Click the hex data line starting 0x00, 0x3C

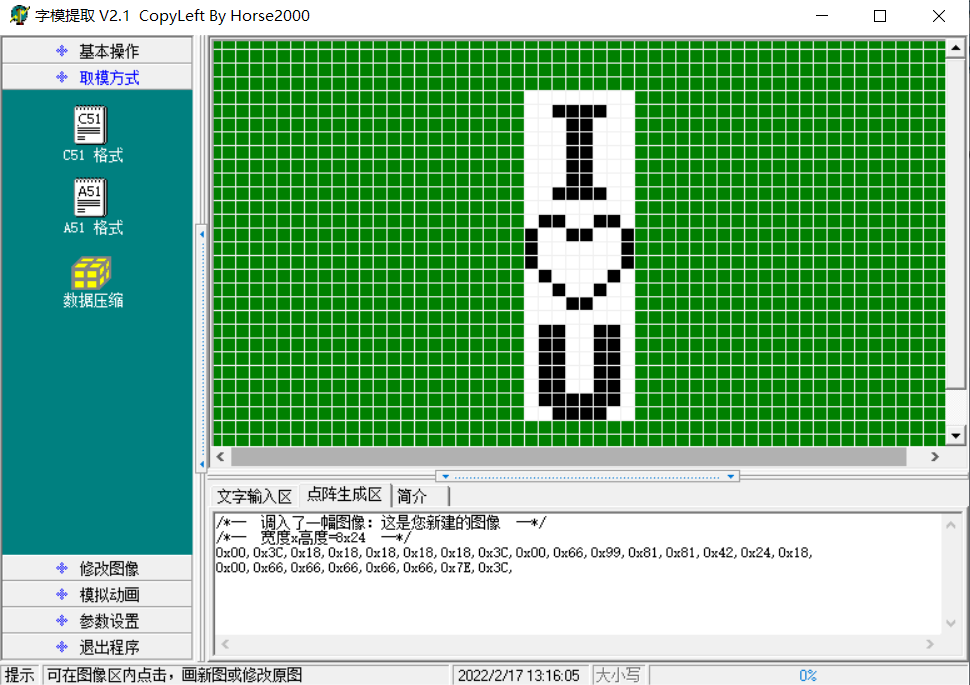click(x=514, y=553)
